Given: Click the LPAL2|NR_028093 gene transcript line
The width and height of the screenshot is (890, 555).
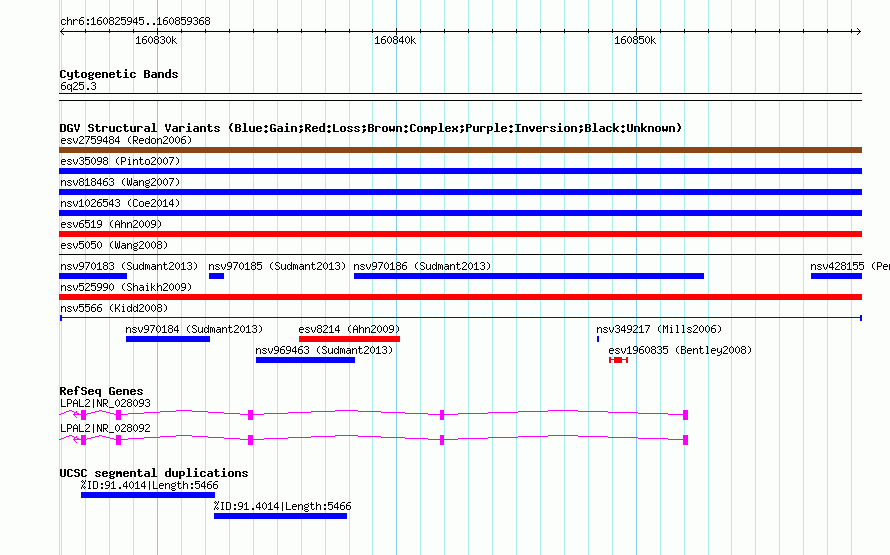Looking at the screenshot, I should [373, 415].
